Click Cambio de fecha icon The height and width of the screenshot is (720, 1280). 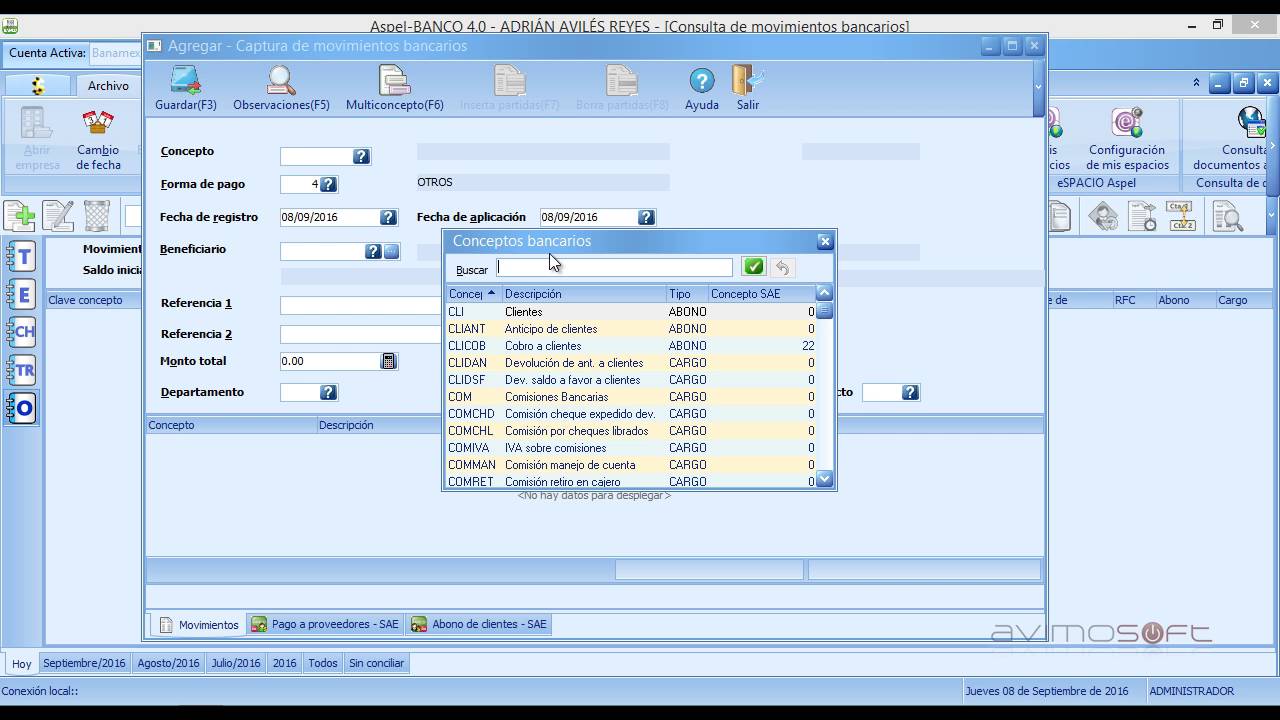(x=98, y=140)
